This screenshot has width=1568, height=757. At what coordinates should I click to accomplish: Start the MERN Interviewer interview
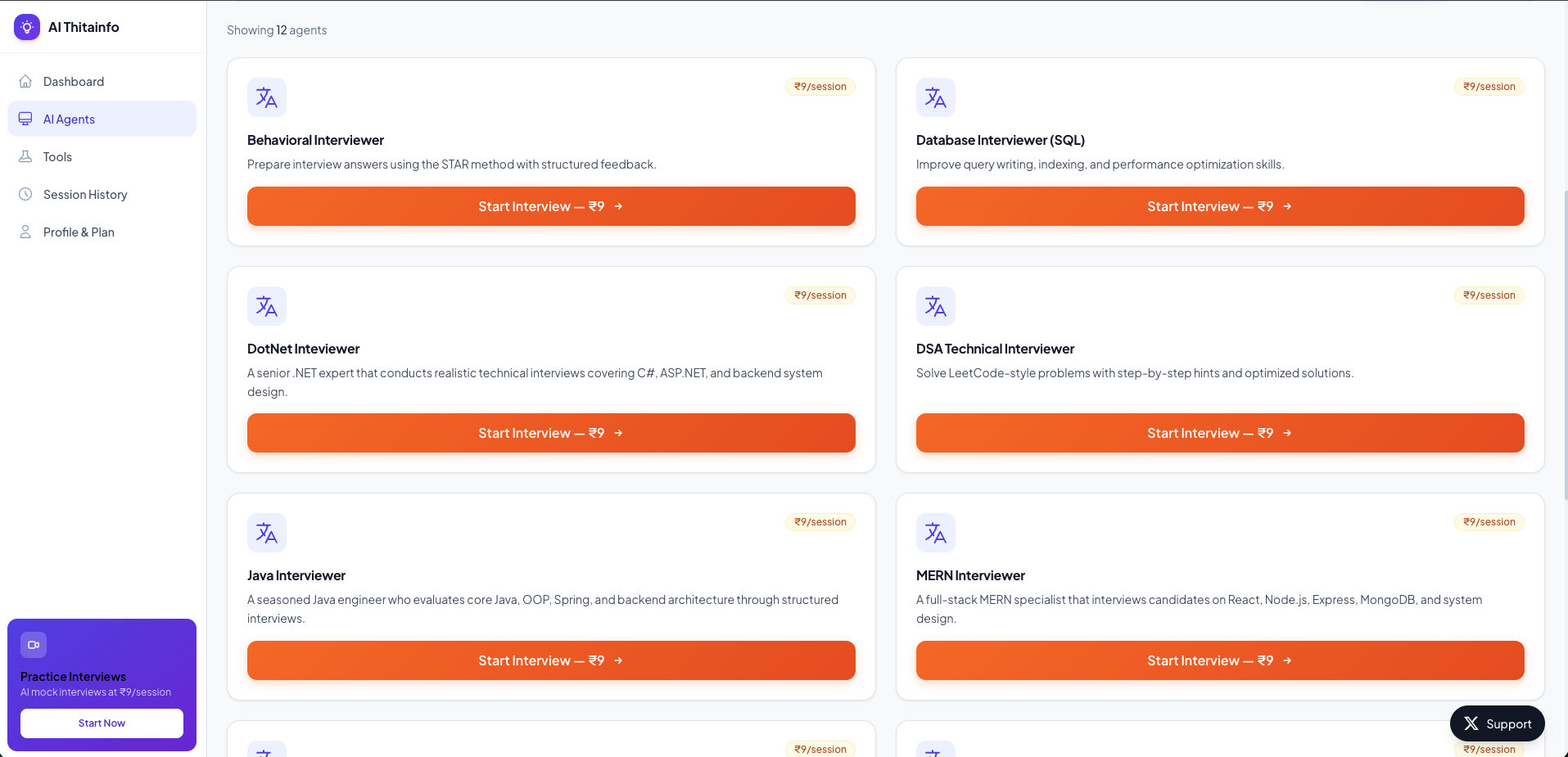click(x=1220, y=660)
